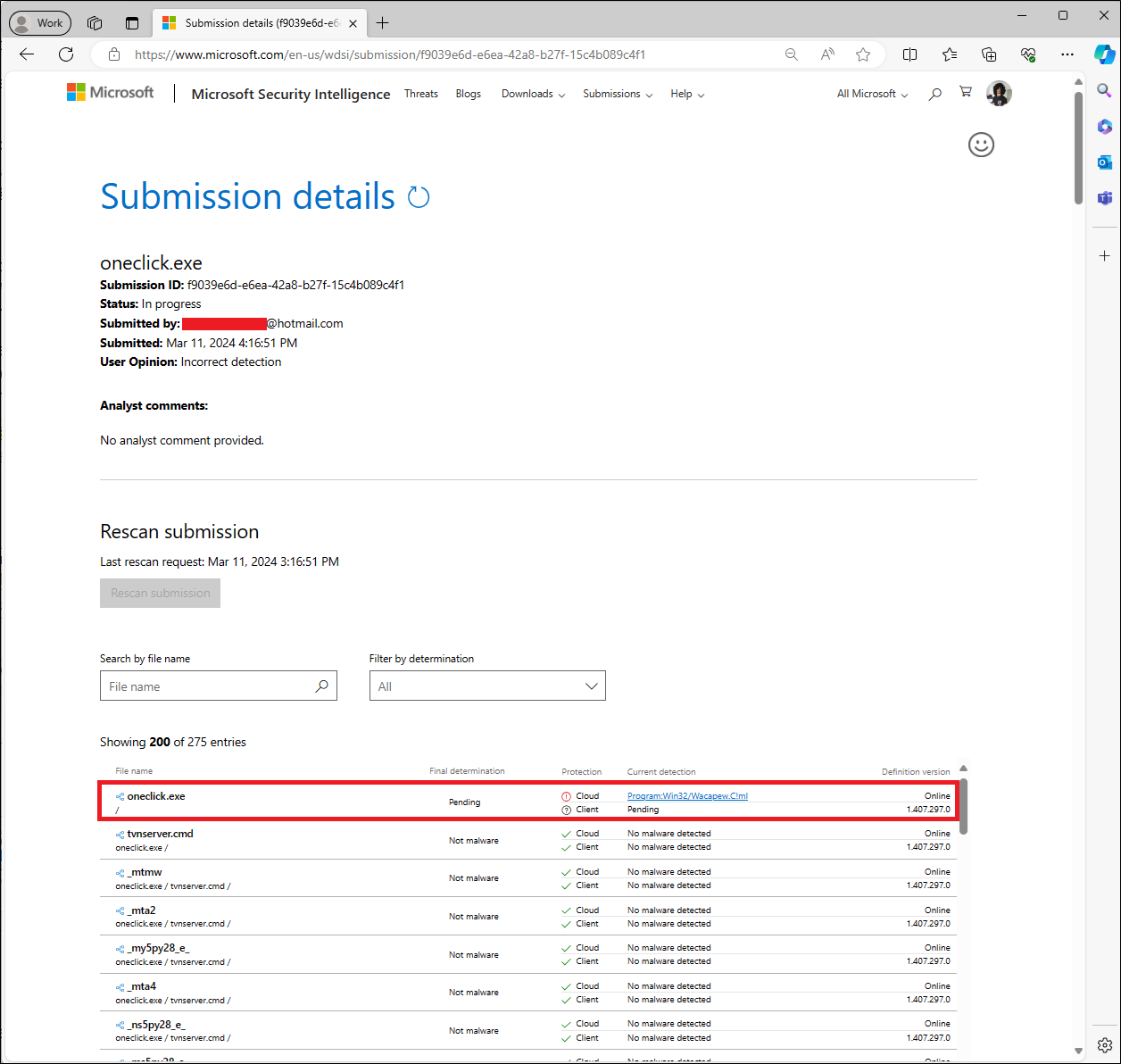Open the favorites list icon
1121x1064 pixels.
[950, 54]
